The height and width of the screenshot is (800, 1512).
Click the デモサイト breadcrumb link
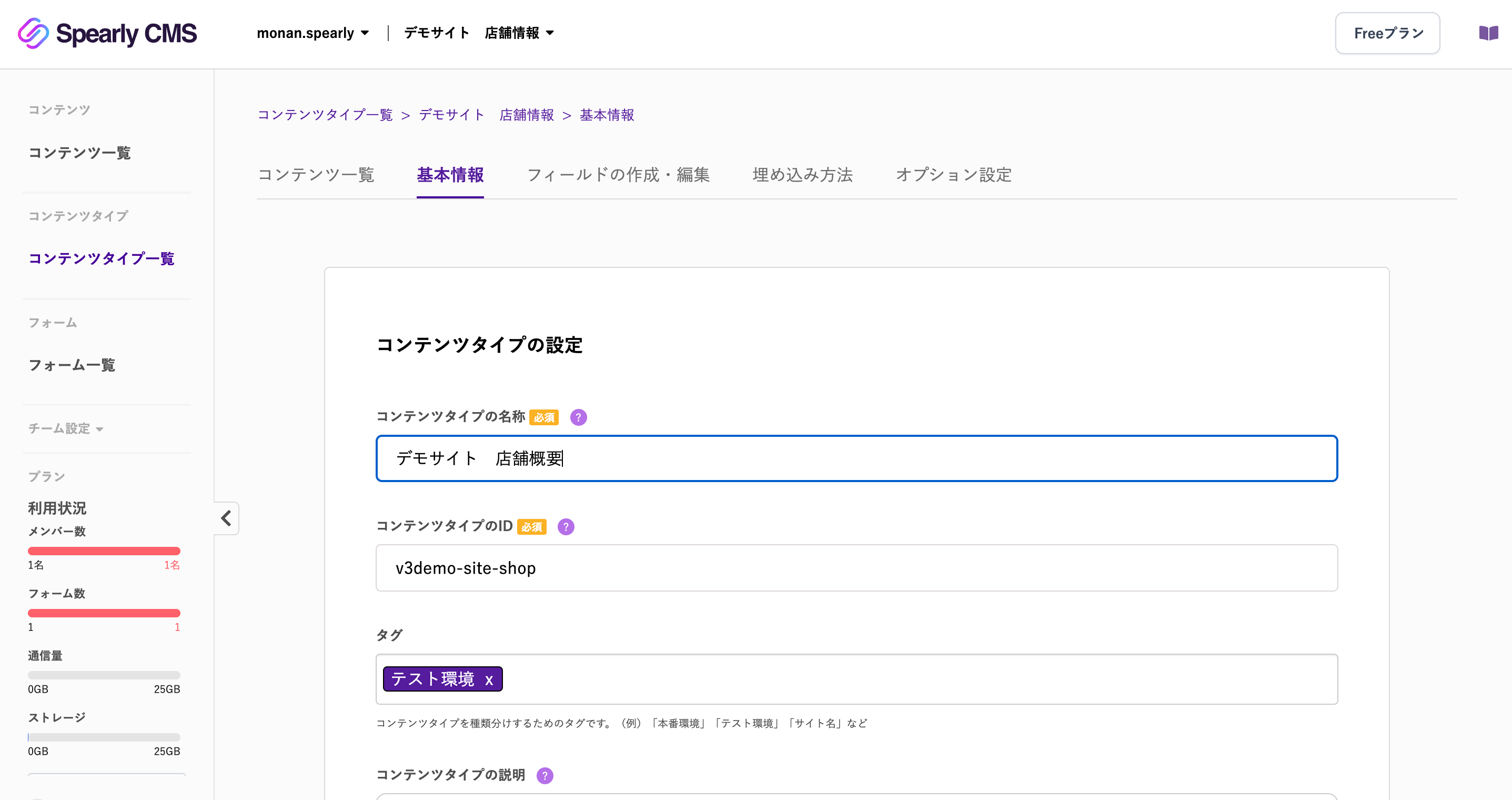pos(451,115)
